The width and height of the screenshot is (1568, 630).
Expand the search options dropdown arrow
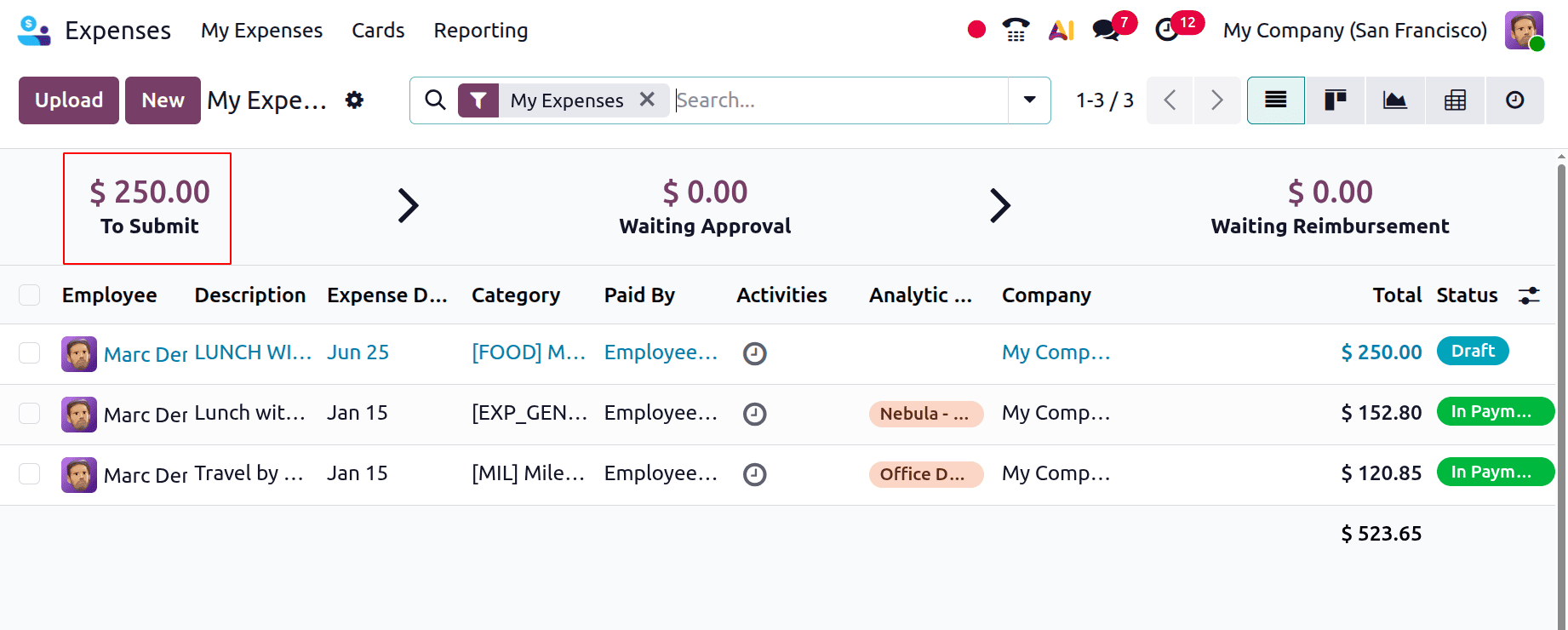pos(1029,100)
